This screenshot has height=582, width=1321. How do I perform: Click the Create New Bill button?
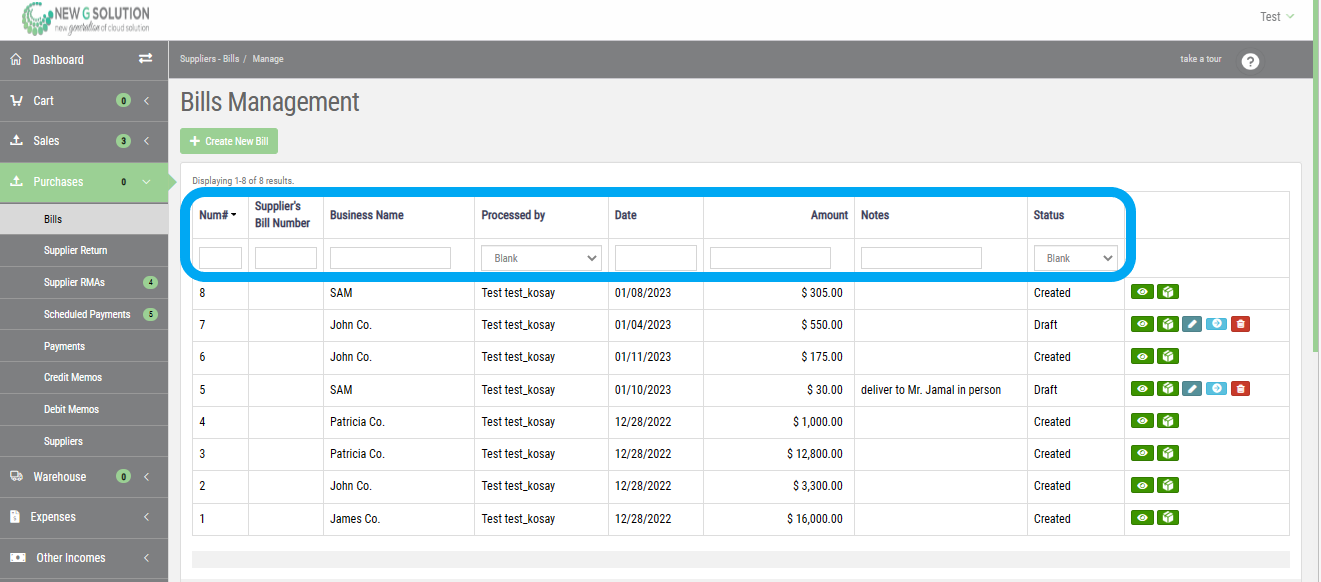coord(229,141)
